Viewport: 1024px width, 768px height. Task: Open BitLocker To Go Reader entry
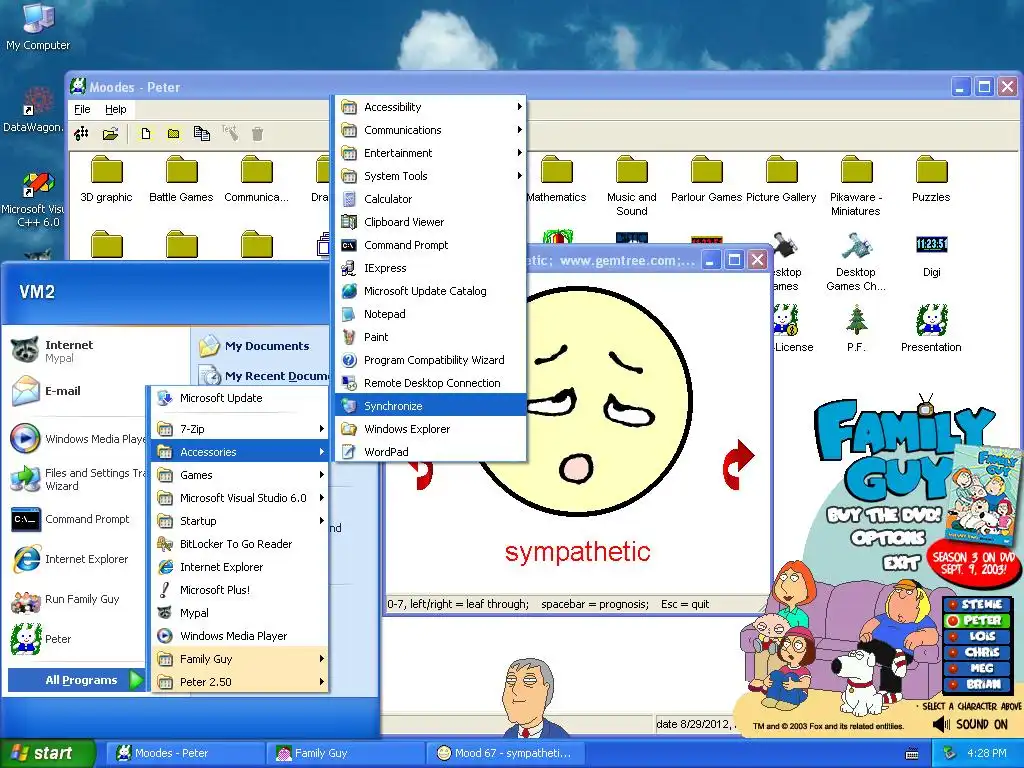(x=240, y=544)
